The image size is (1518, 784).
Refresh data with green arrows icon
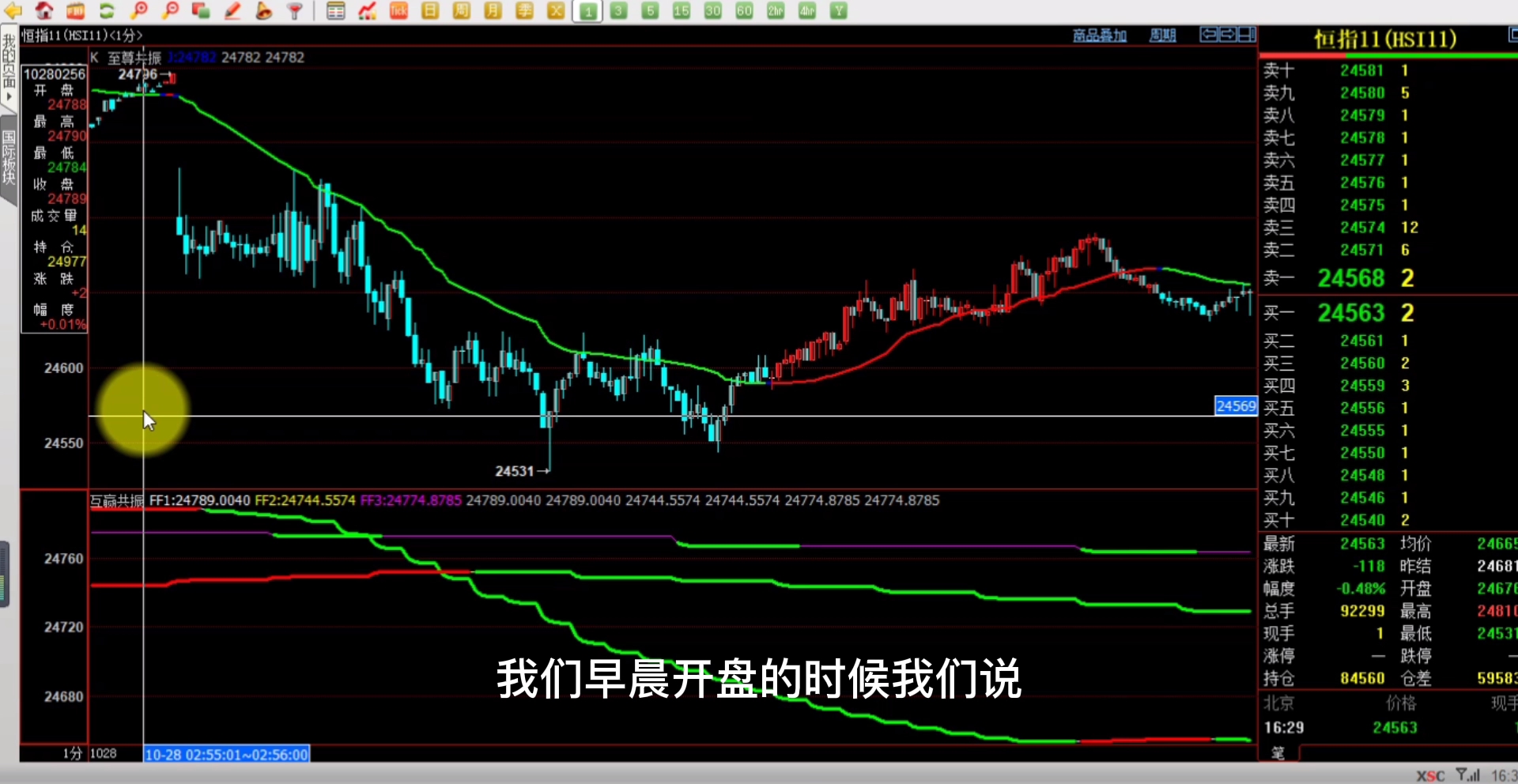click(x=107, y=10)
